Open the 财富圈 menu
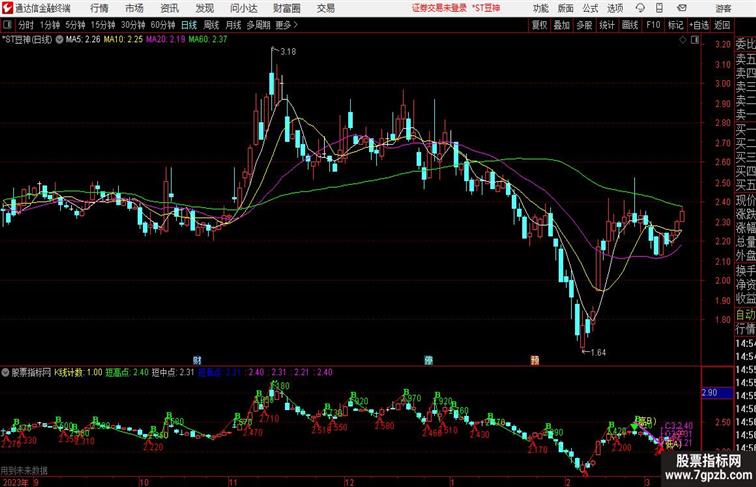 [287, 8]
